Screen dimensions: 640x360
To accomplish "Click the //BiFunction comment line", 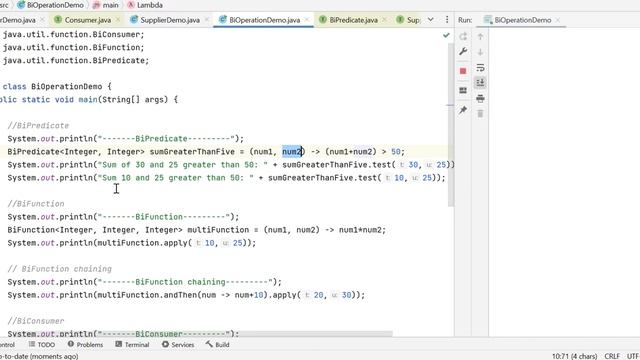I will [36, 204].
